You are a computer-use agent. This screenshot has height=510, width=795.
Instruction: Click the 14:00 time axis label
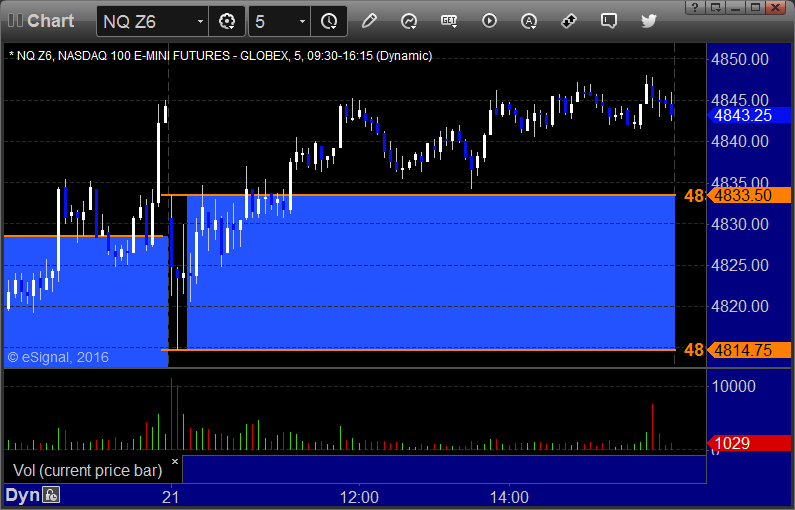(509, 497)
